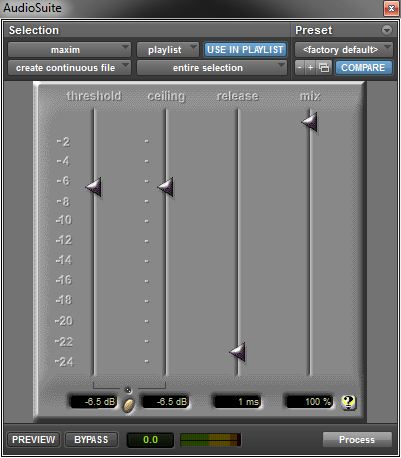Open the maxim plug-in selector dropdown
Viewport: 401px width, 458px height.
coord(69,50)
